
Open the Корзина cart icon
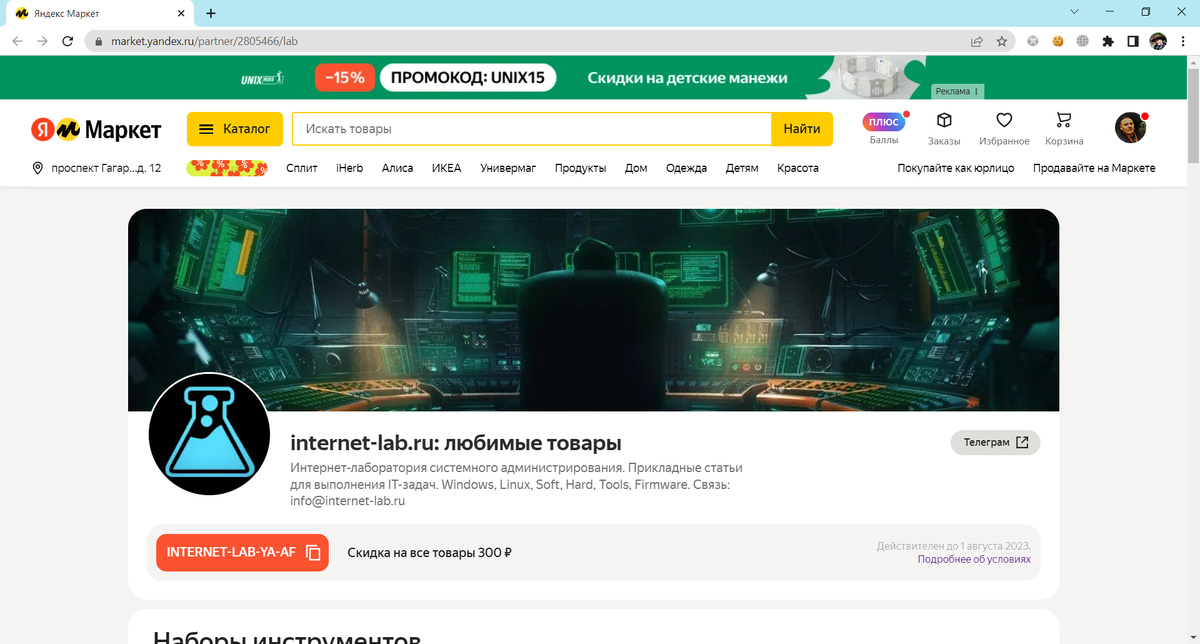tap(1064, 128)
